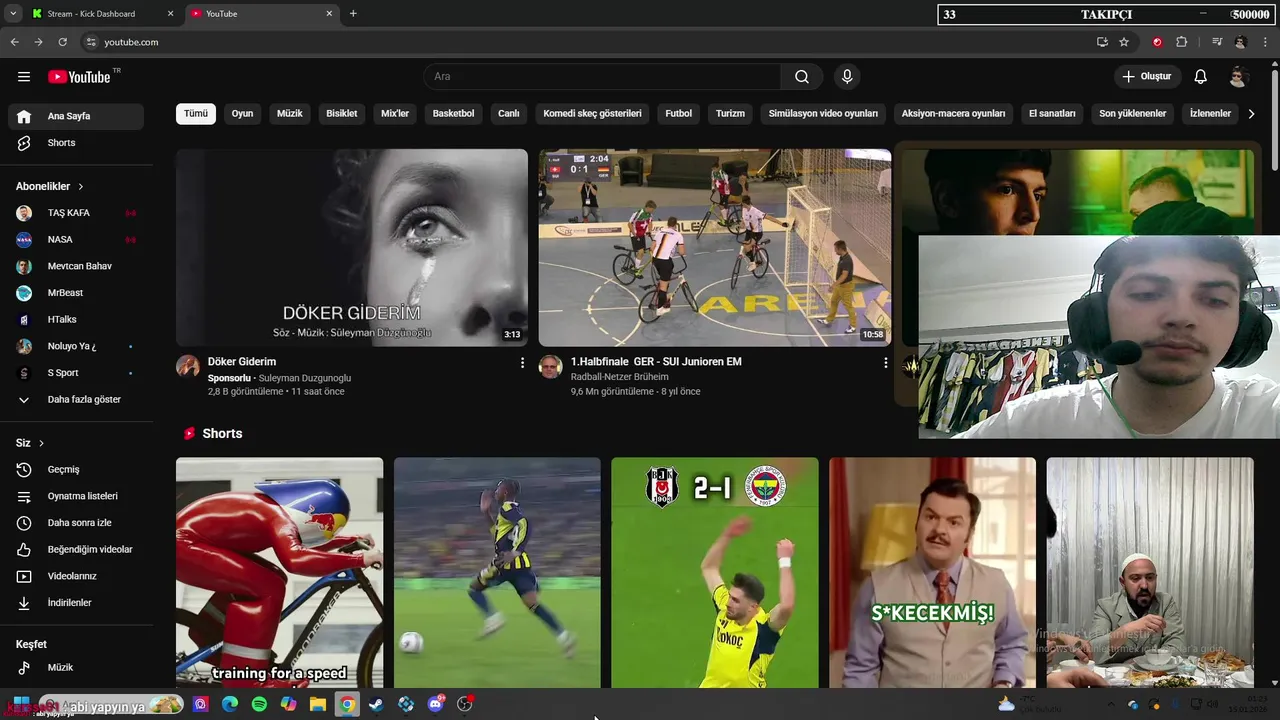The width and height of the screenshot is (1280, 720).
Task: Open Oynatma listeleri in sidebar
Action: (x=76, y=496)
